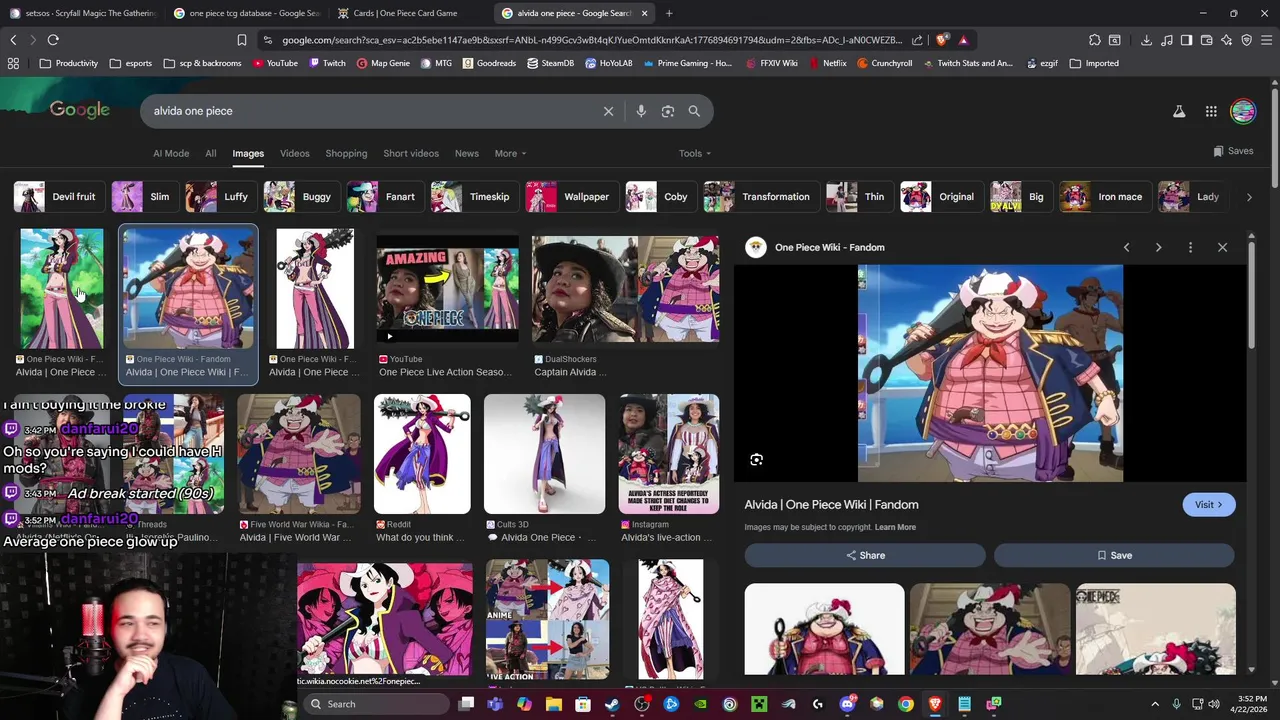Show next image in preview panel
1280x720 pixels.
(x=1158, y=247)
